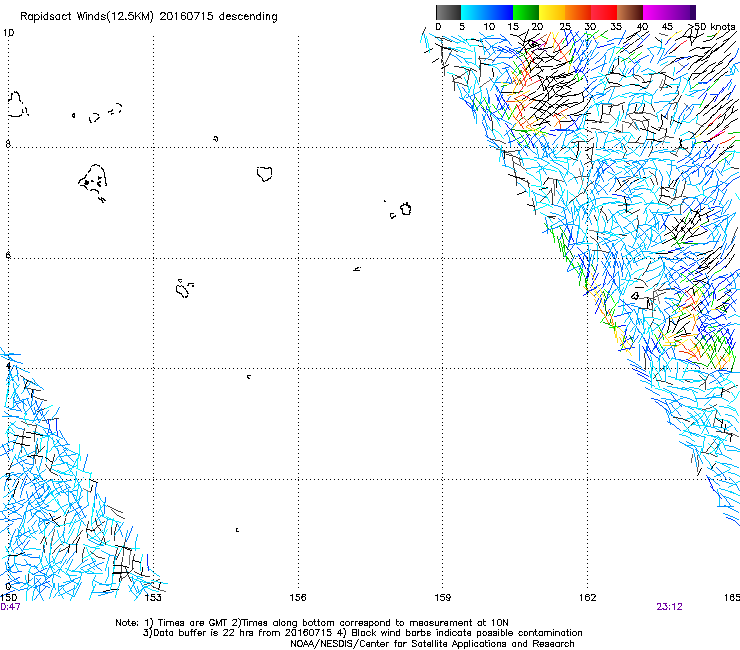Click the magenta 40-45 knots color swatch
The height and width of the screenshot is (650, 740).
click(x=656, y=12)
